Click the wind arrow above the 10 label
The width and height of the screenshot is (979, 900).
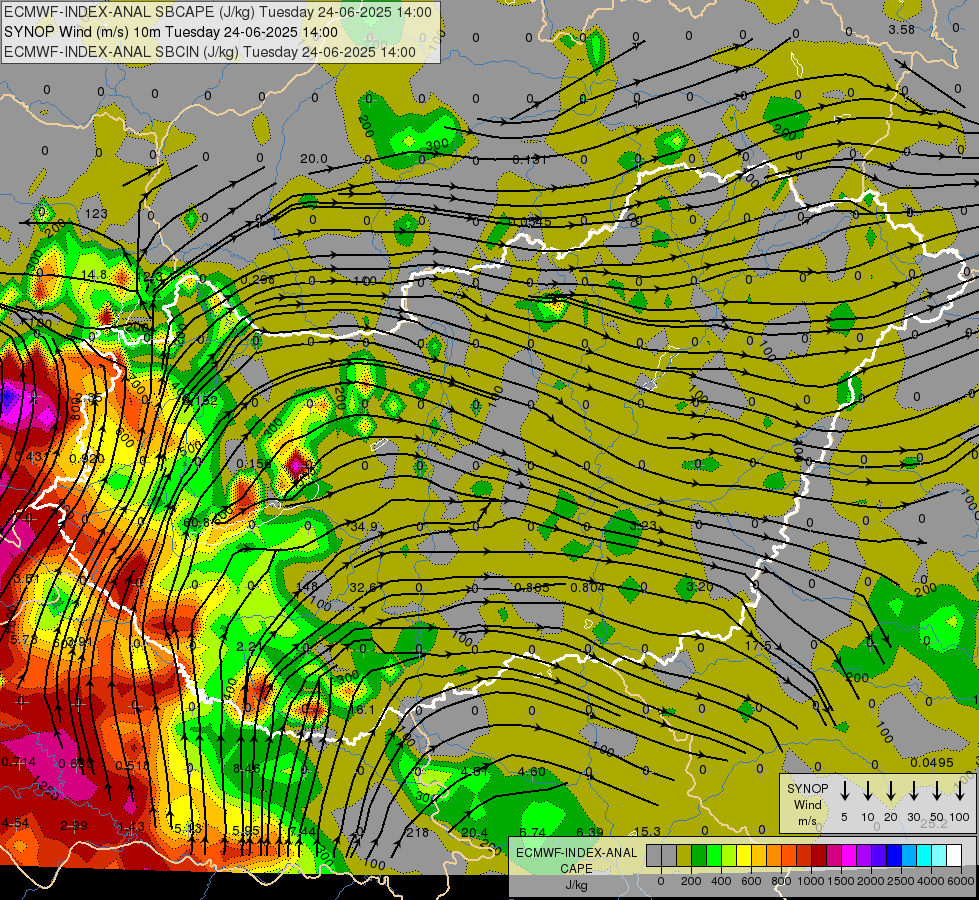tap(868, 790)
